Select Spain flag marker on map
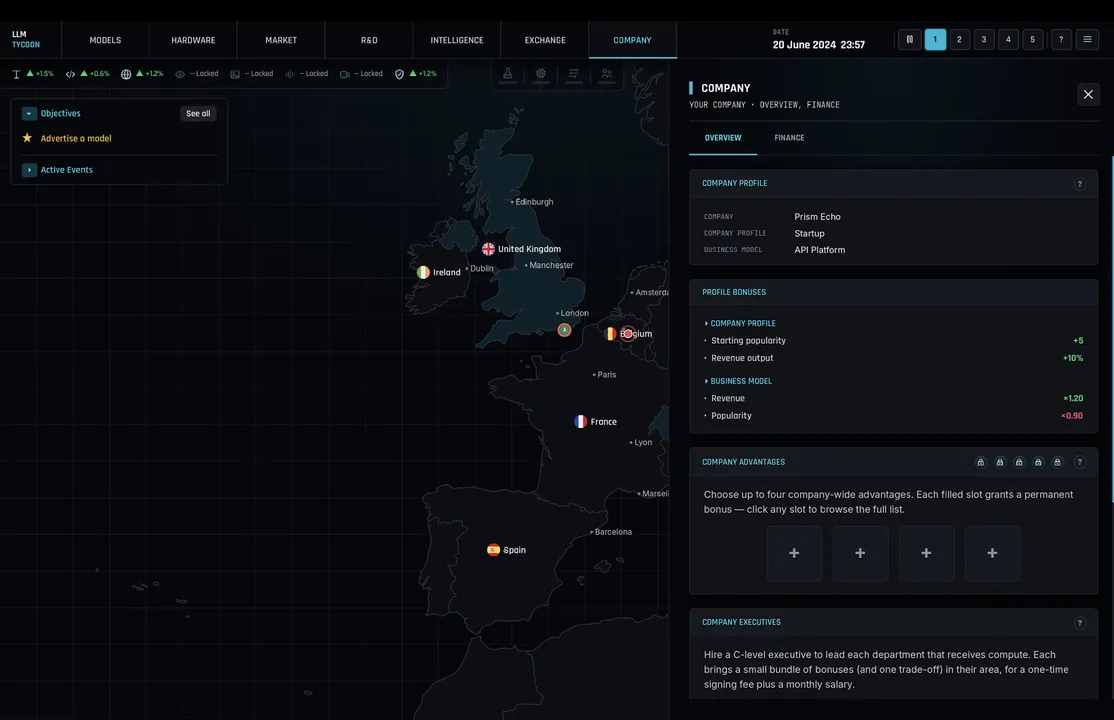 [x=493, y=549]
